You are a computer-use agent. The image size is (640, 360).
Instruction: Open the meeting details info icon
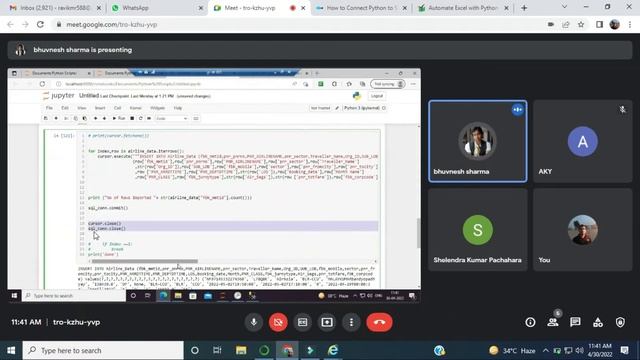[x=530, y=322]
